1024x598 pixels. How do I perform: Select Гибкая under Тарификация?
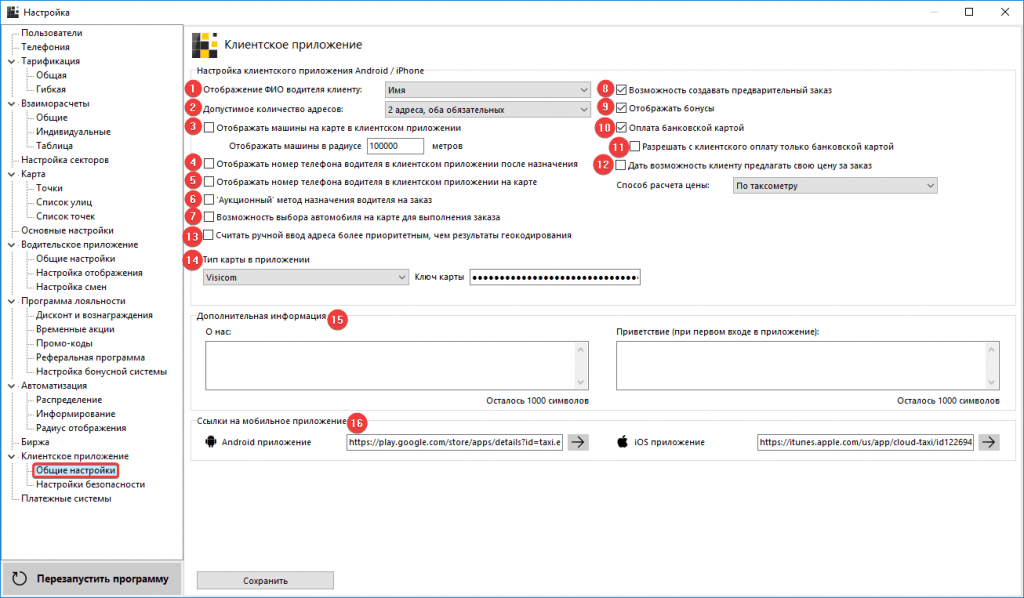coord(51,89)
